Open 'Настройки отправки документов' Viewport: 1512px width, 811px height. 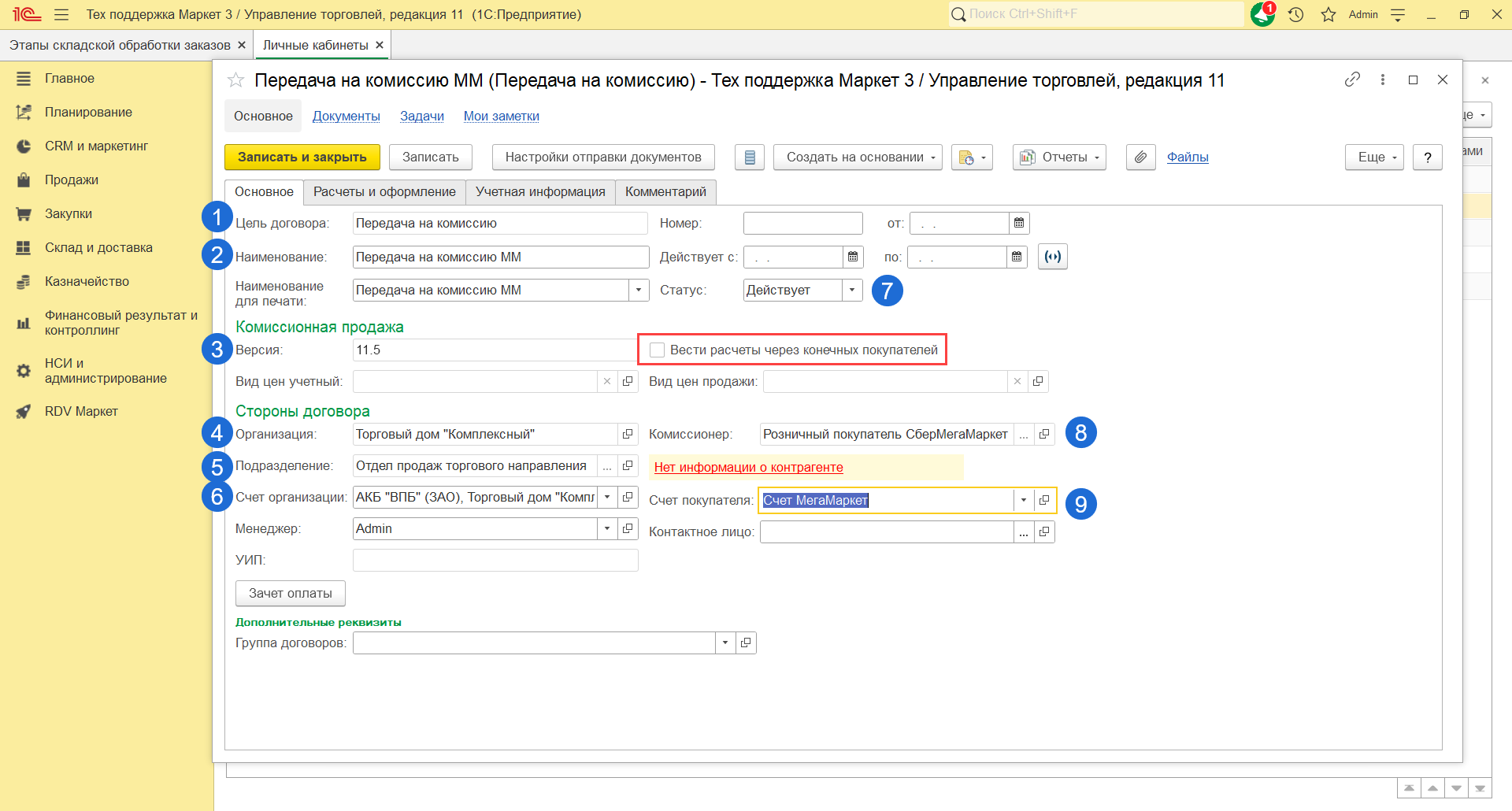point(603,157)
